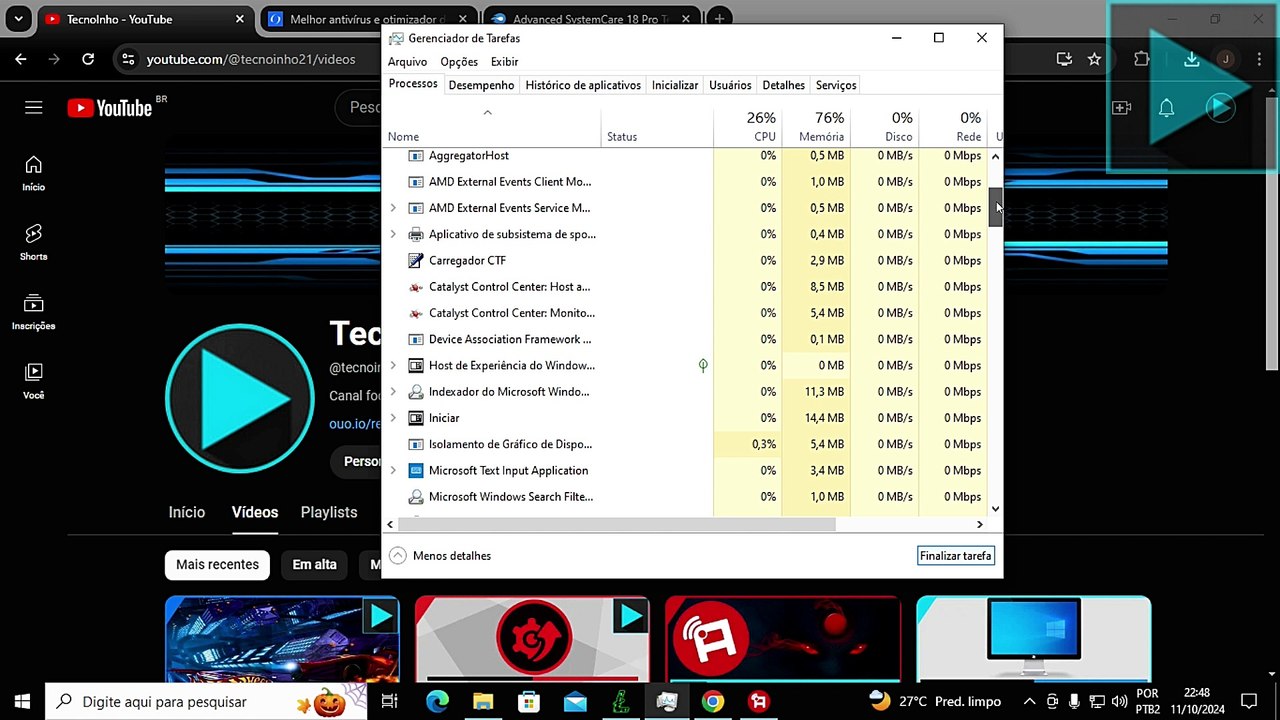Open the YouTube hamburger guide menu
This screenshot has width=1280, height=720.
34,108
